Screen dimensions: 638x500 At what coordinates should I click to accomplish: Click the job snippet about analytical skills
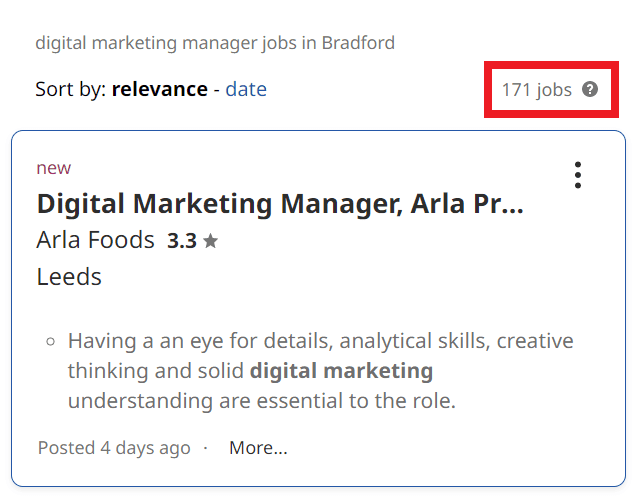[x=320, y=371]
